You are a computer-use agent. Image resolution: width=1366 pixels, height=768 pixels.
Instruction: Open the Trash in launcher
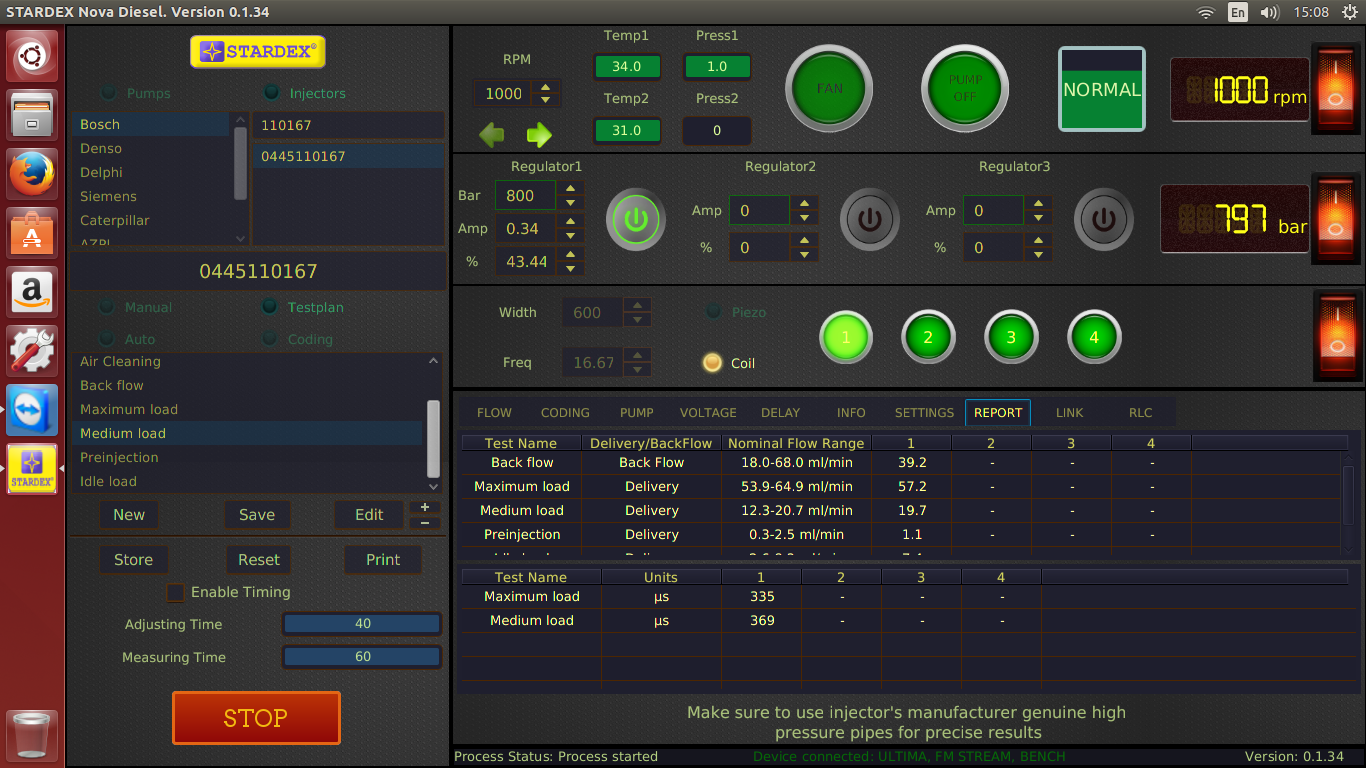(x=32, y=735)
